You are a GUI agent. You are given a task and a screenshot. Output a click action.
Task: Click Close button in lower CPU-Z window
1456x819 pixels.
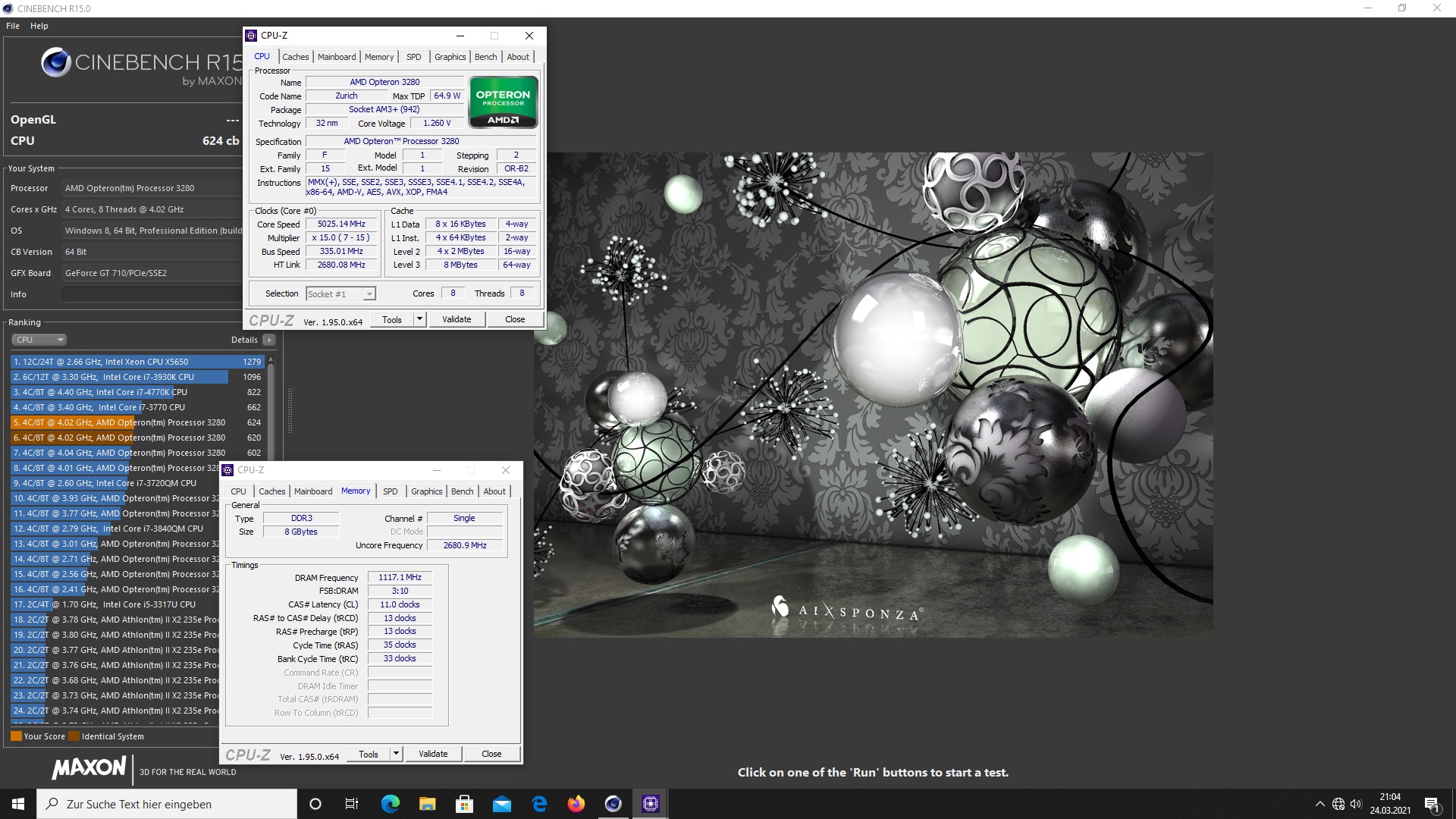pyautogui.click(x=491, y=754)
